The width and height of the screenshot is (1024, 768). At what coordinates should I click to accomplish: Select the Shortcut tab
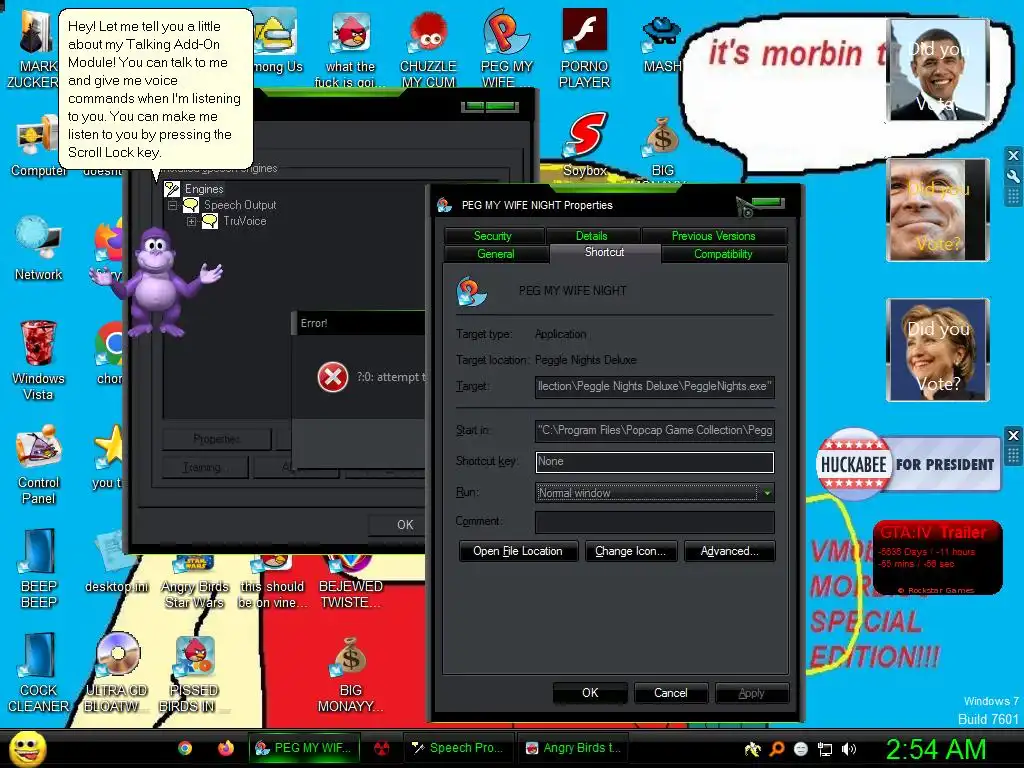point(605,253)
